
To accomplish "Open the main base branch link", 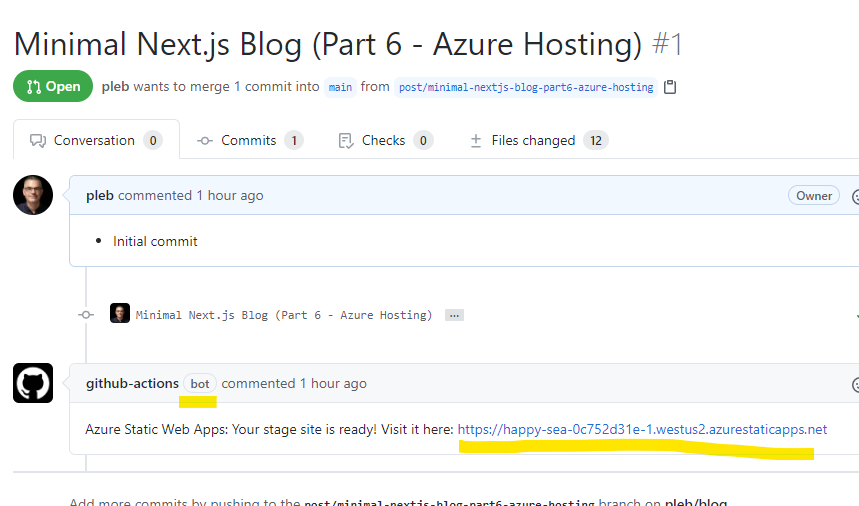I will [x=340, y=87].
